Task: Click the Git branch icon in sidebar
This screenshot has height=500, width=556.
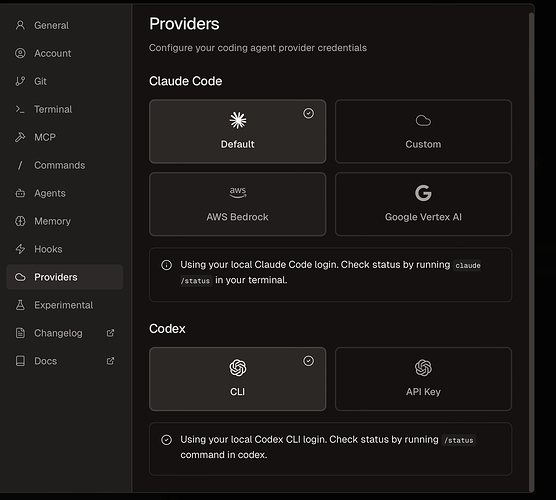Action: tap(20, 81)
